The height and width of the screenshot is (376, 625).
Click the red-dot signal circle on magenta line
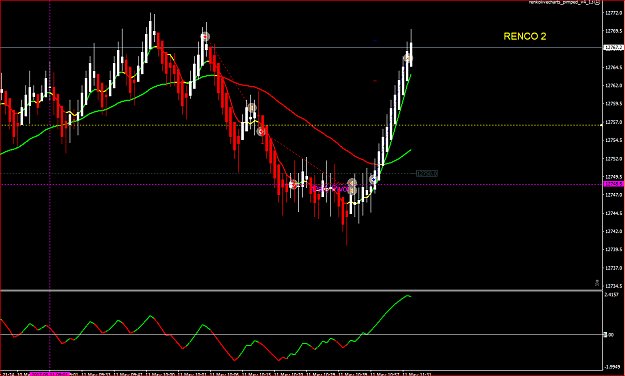[x=293, y=185]
